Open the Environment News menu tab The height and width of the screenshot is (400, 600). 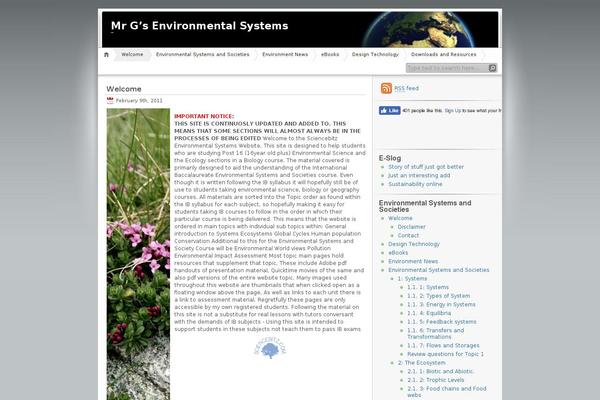[285, 54]
